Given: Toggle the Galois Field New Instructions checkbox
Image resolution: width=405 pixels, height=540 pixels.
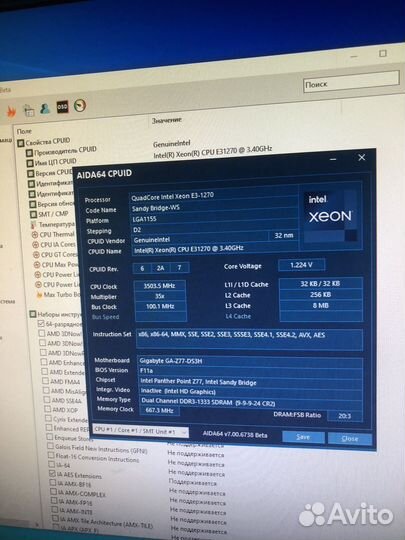Looking at the screenshot, I should pos(50,446).
